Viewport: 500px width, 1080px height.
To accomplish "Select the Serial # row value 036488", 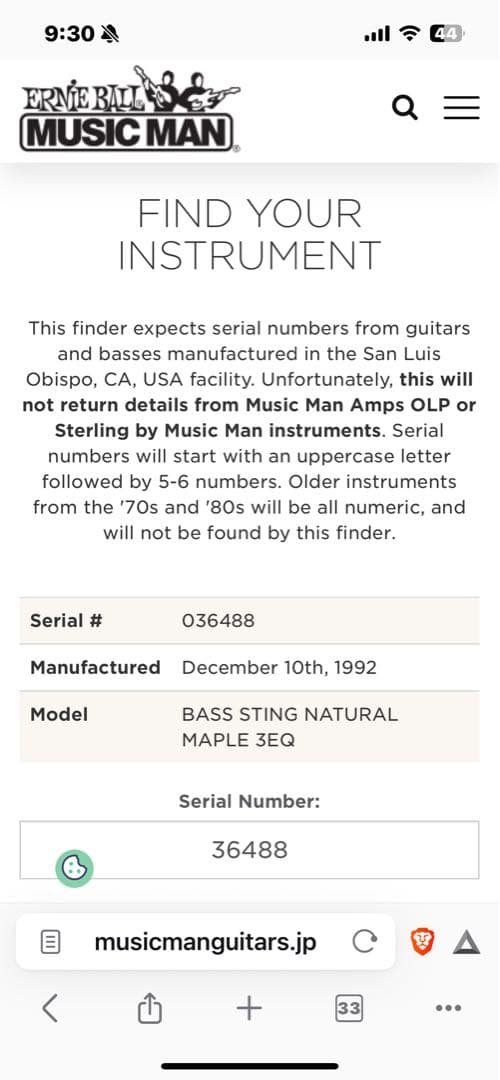I will pyautogui.click(x=218, y=621).
